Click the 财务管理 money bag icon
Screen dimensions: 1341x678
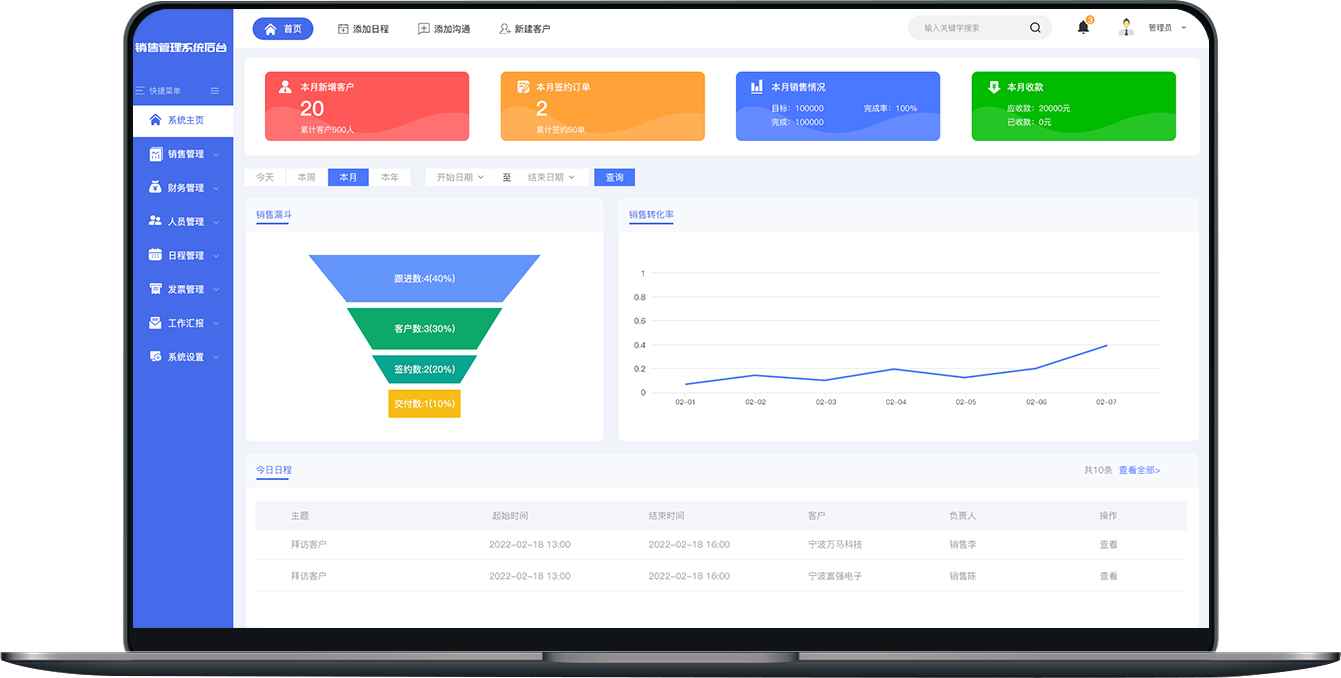(x=155, y=188)
